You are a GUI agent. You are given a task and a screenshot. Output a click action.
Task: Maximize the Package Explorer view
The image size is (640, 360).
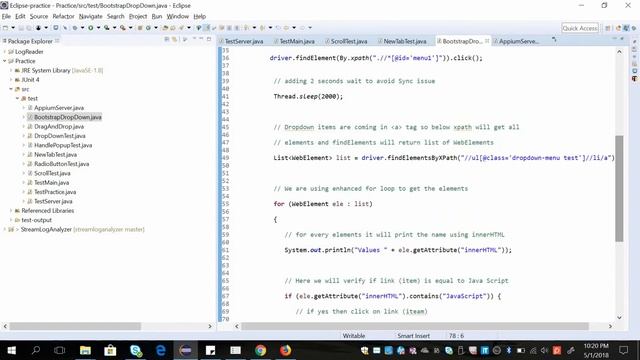(x=209, y=39)
